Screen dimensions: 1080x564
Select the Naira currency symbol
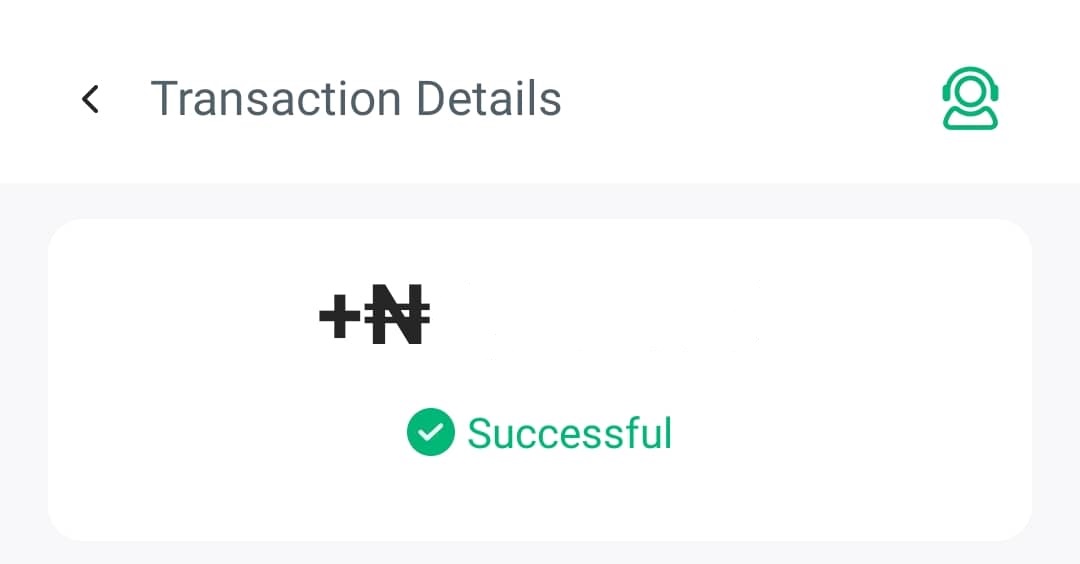[x=399, y=316]
